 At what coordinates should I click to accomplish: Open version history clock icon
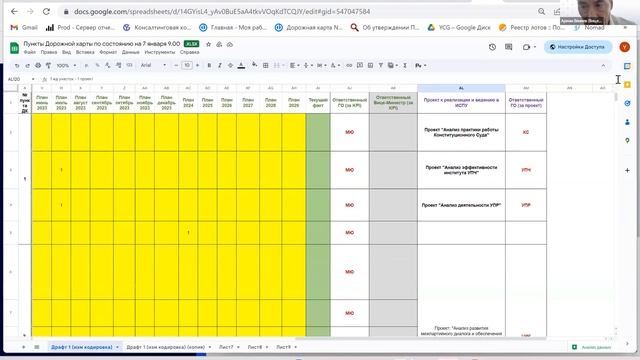pyautogui.click(x=492, y=47)
